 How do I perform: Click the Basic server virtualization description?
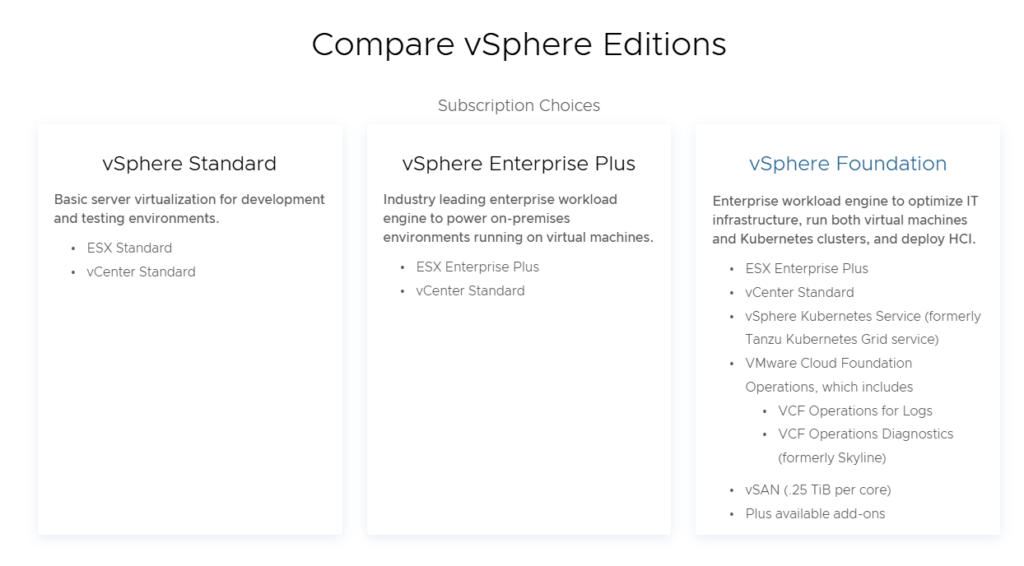(x=189, y=209)
